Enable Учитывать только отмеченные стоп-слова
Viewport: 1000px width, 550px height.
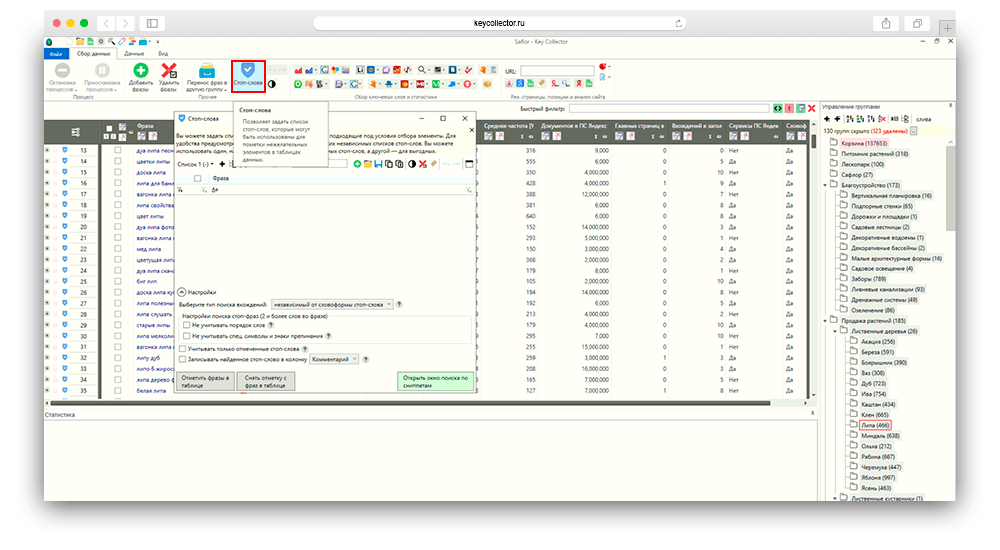(182, 349)
